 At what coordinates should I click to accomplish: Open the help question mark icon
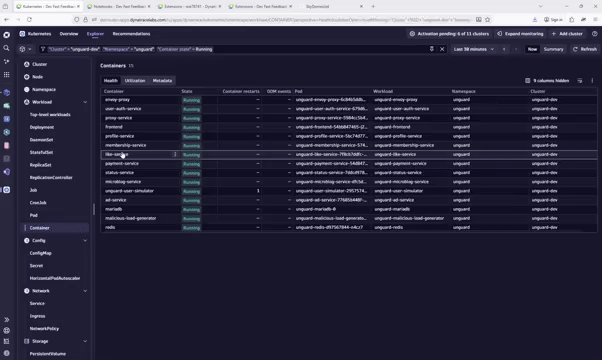[594, 34]
